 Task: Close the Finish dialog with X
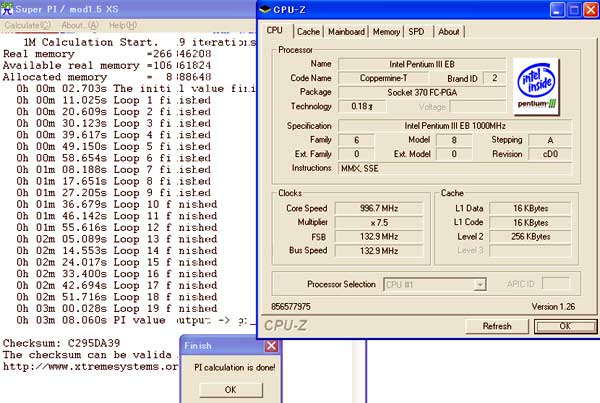(271, 346)
